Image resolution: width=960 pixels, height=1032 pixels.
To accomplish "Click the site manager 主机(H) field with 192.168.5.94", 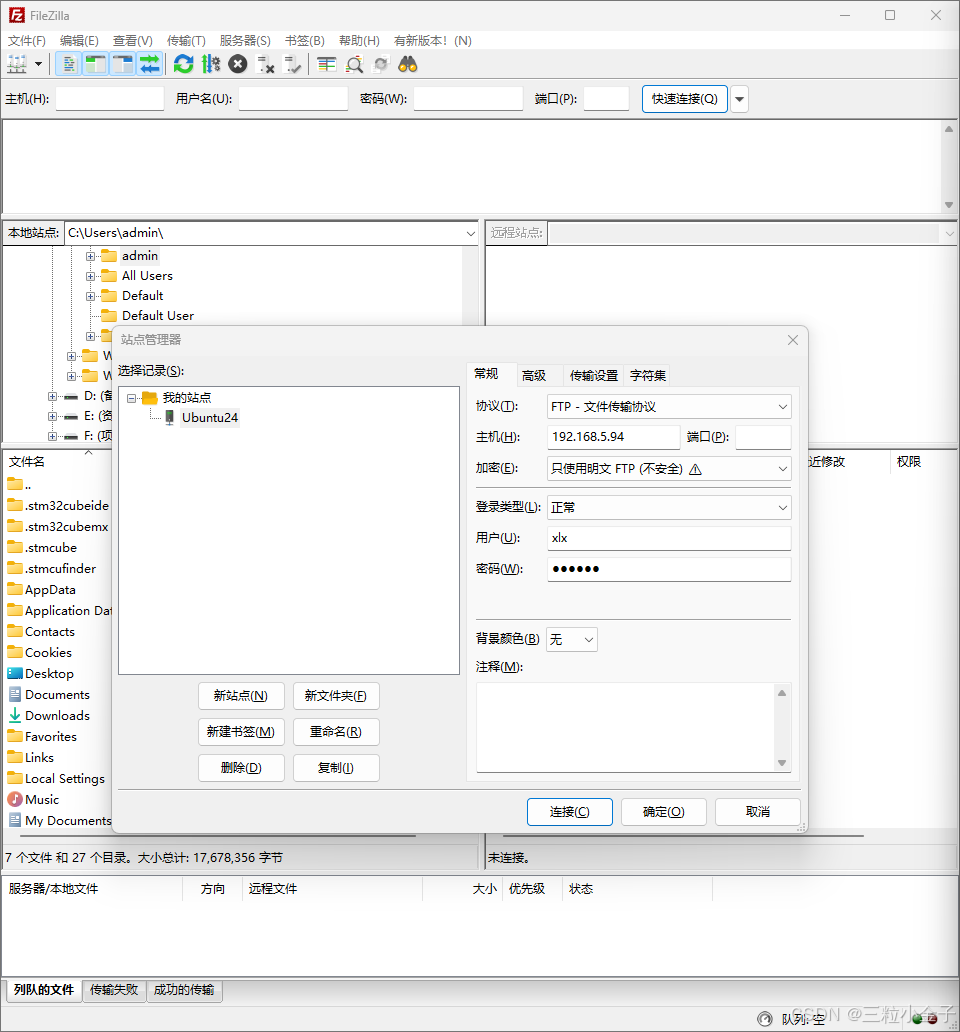I will [613, 437].
